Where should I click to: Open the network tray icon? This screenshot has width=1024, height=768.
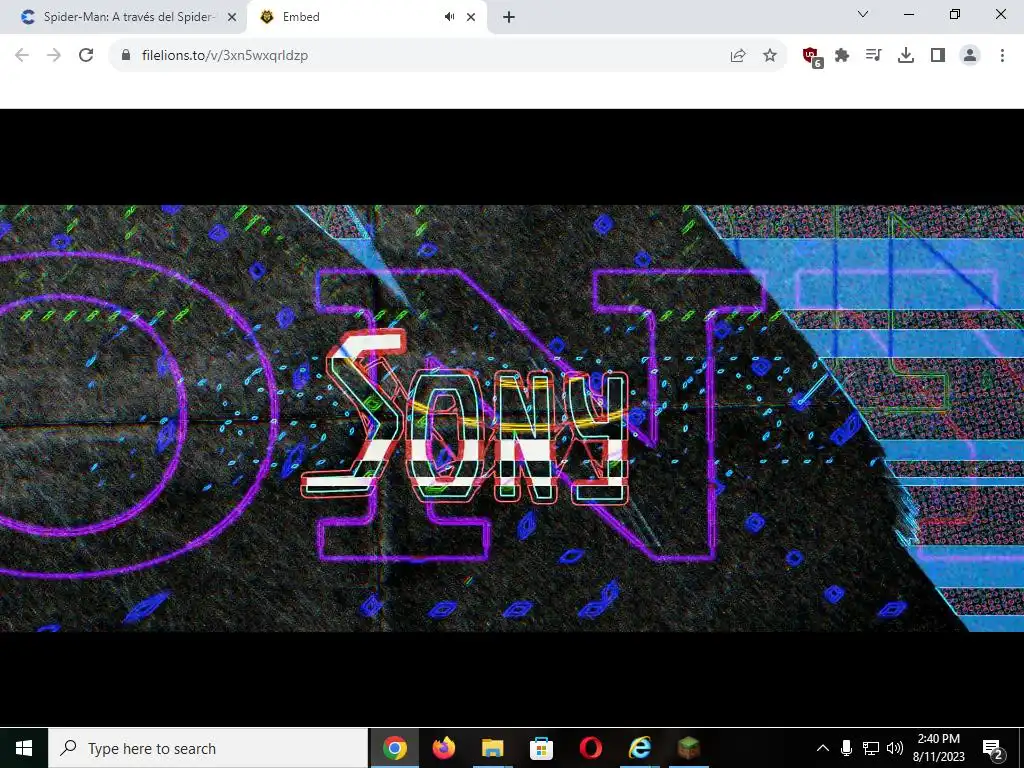coord(871,748)
